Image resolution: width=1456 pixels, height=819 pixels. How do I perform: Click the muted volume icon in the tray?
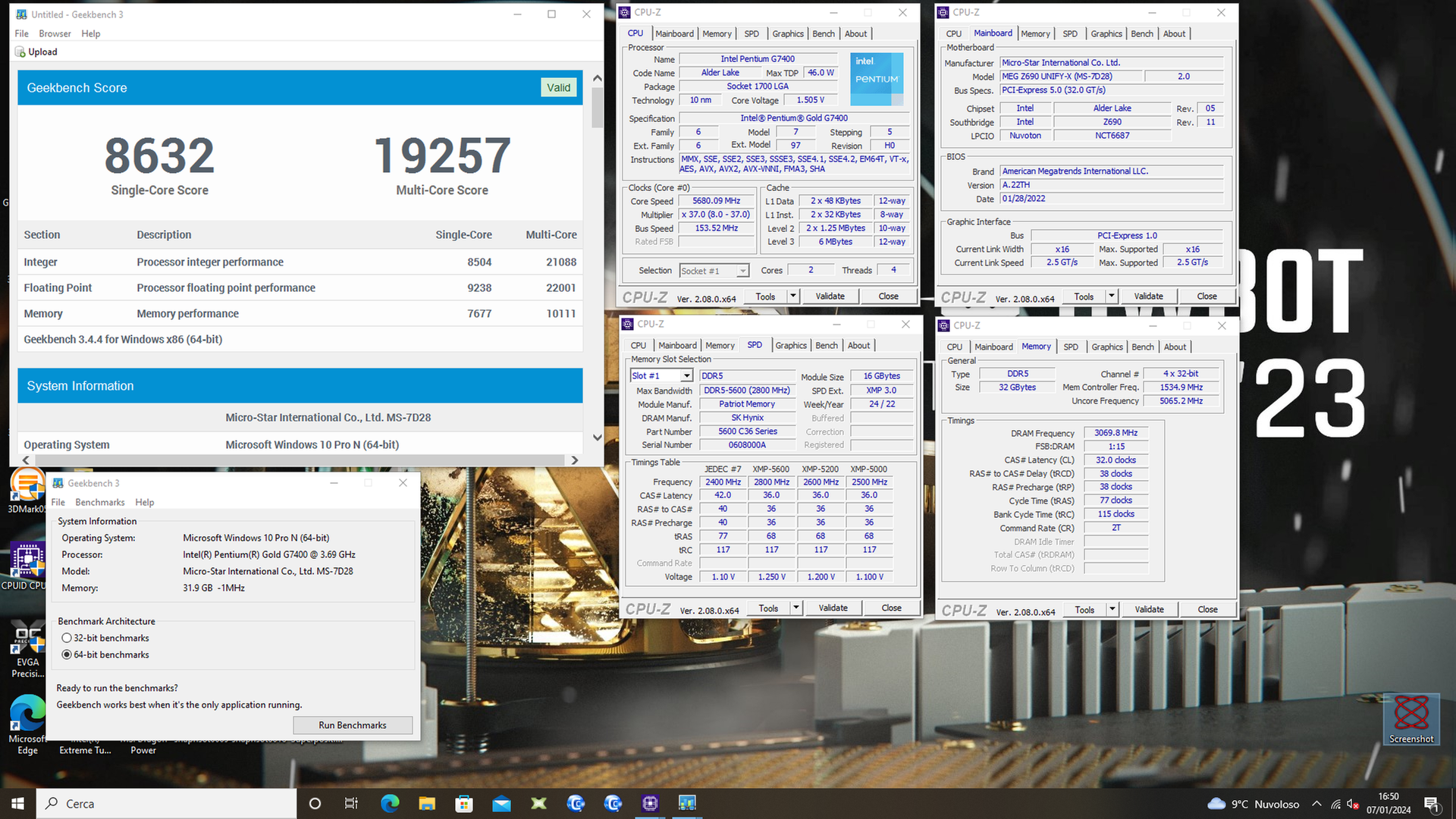[x=1352, y=804]
